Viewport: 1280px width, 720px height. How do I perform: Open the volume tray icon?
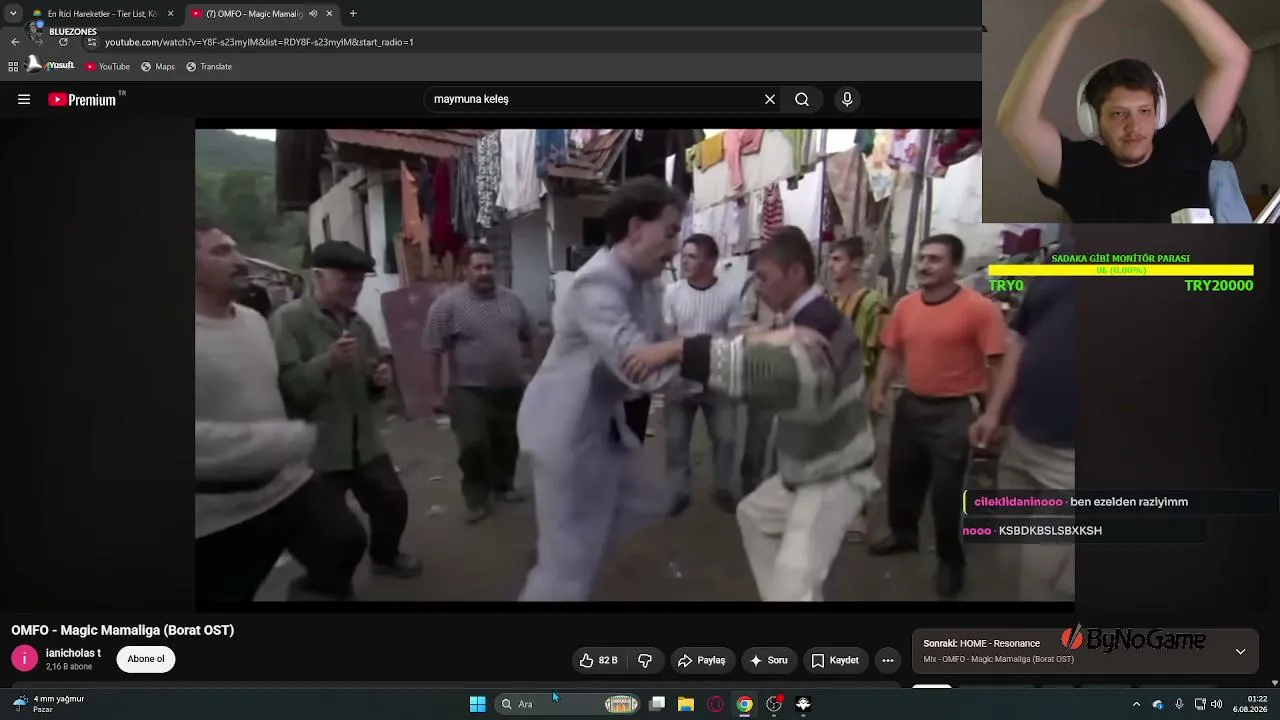[x=1217, y=704]
